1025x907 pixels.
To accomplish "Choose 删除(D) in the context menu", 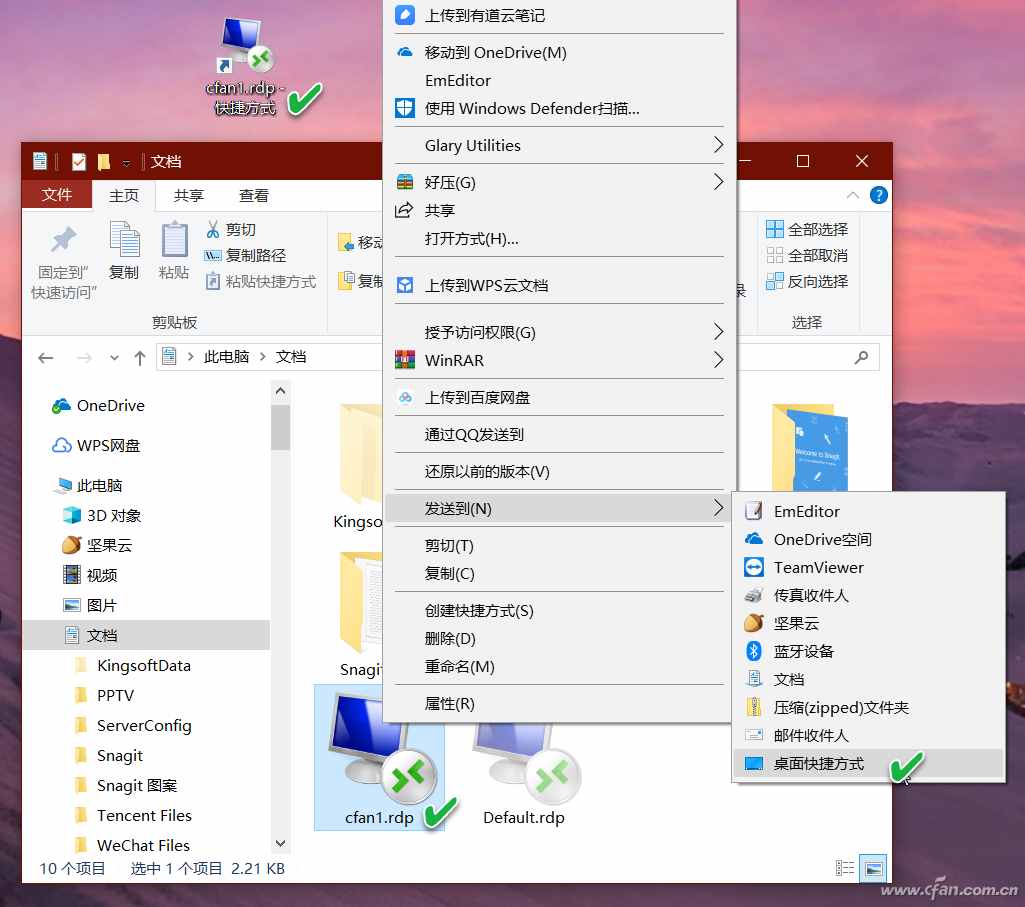I will (560, 639).
